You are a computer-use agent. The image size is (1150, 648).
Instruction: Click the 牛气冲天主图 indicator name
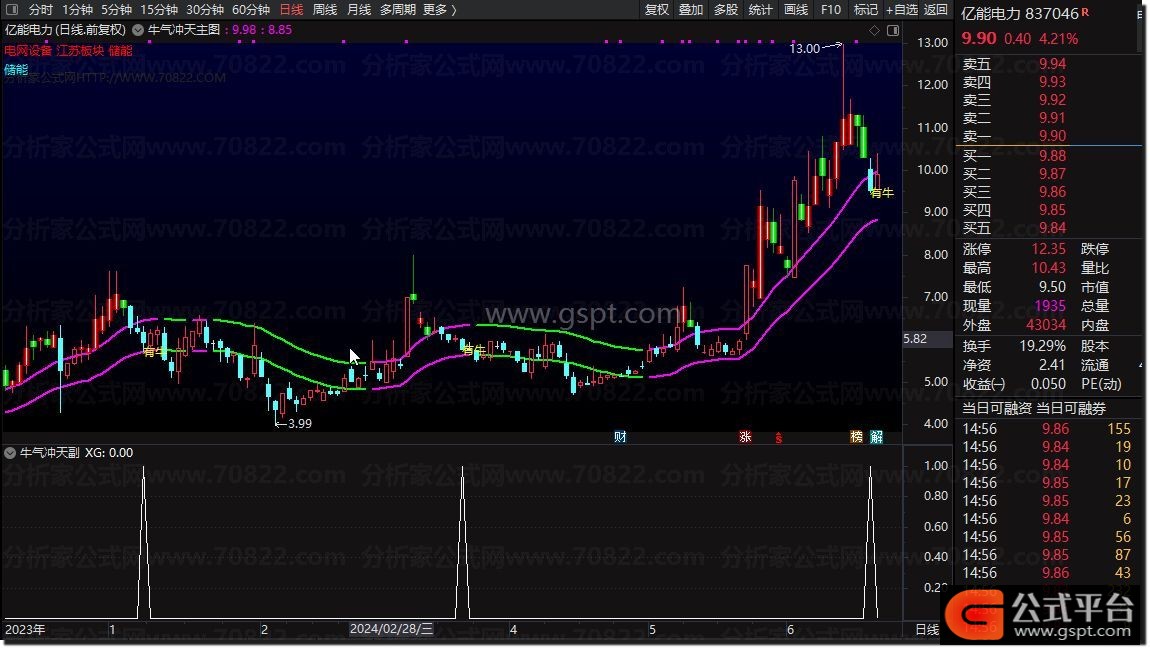(x=184, y=30)
